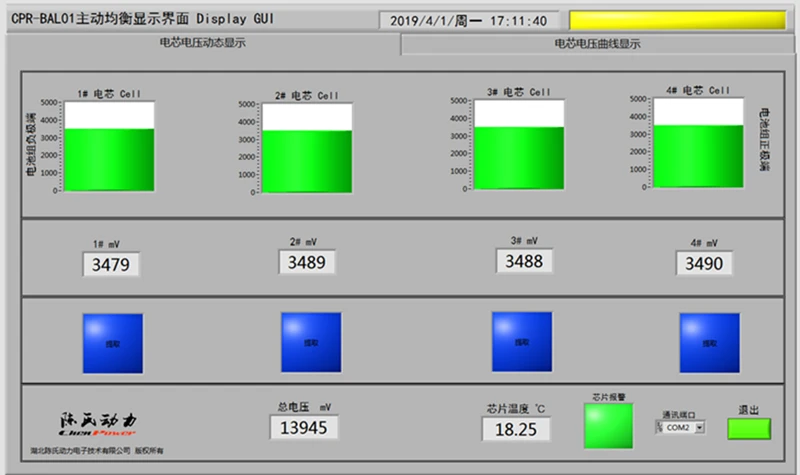Click the 3# 电芯 Cell green tank gauge
800x475 pixels.
click(519, 145)
